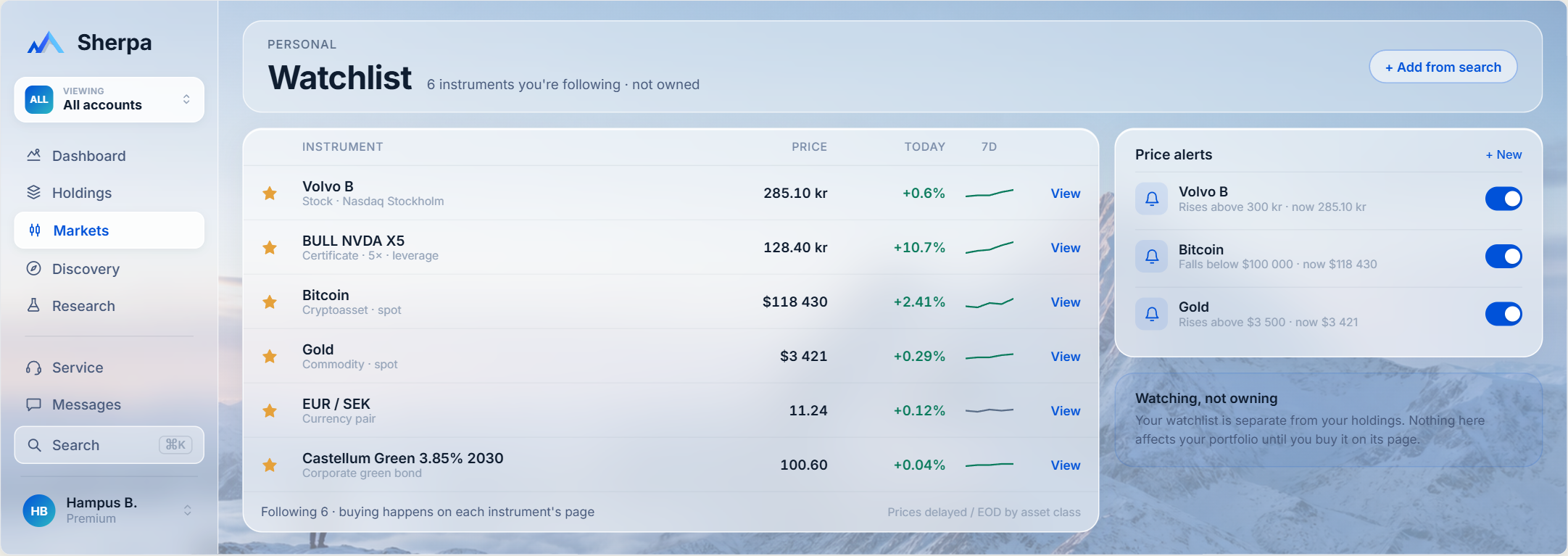Image resolution: width=1568 pixels, height=556 pixels.
Task: Open the All accounts switcher dropdown
Action: [x=109, y=99]
